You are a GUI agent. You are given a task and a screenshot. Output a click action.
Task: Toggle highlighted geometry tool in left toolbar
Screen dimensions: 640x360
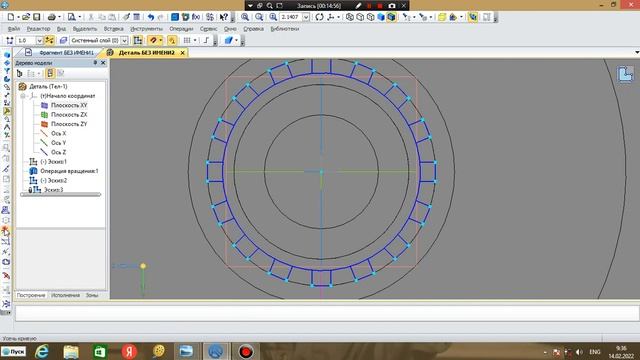click(7, 111)
